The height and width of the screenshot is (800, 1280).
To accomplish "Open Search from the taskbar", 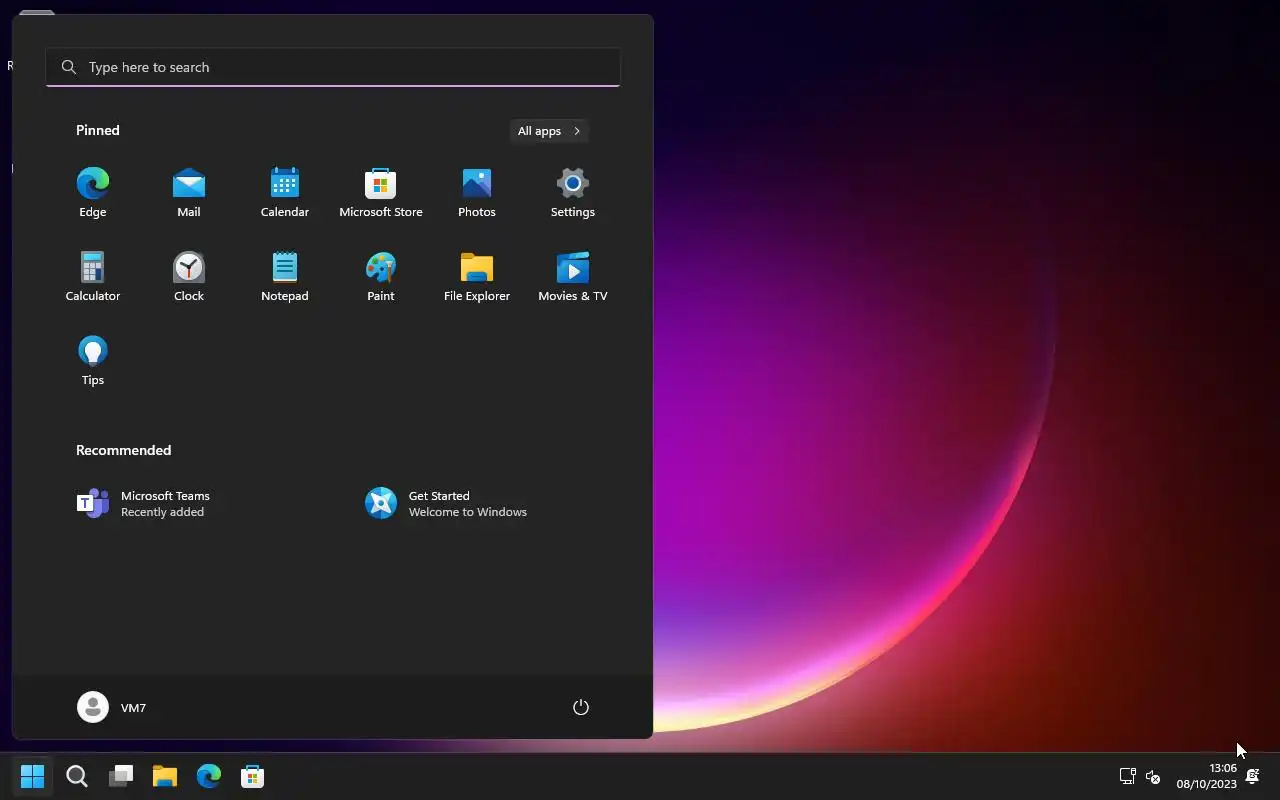I will (77, 776).
